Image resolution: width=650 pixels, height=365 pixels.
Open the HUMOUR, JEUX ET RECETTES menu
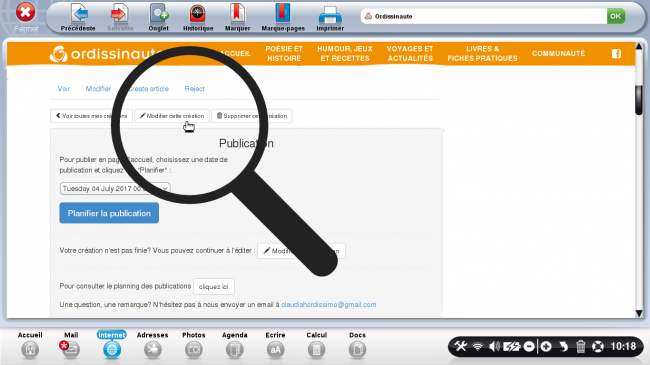click(345, 54)
